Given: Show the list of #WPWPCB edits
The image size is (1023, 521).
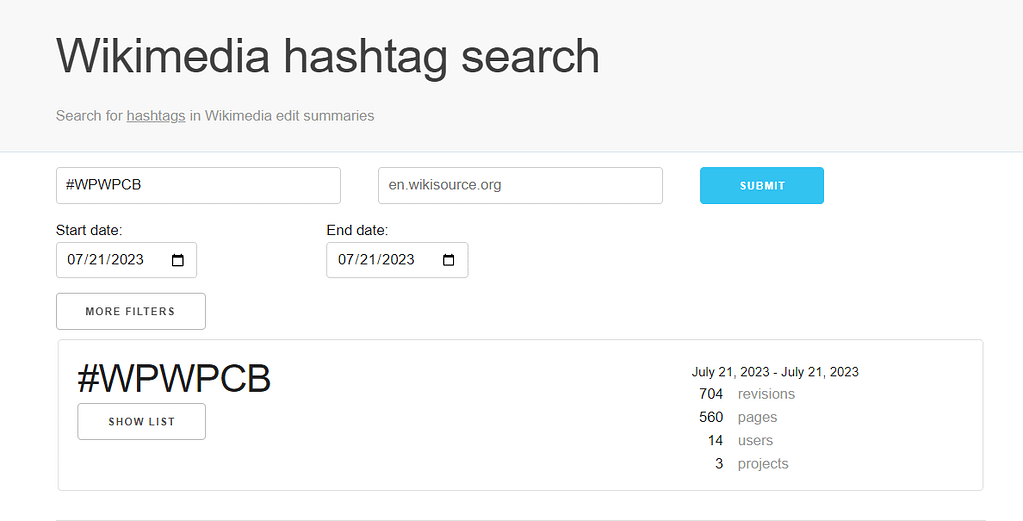Looking at the screenshot, I should pyautogui.click(x=141, y=422).
